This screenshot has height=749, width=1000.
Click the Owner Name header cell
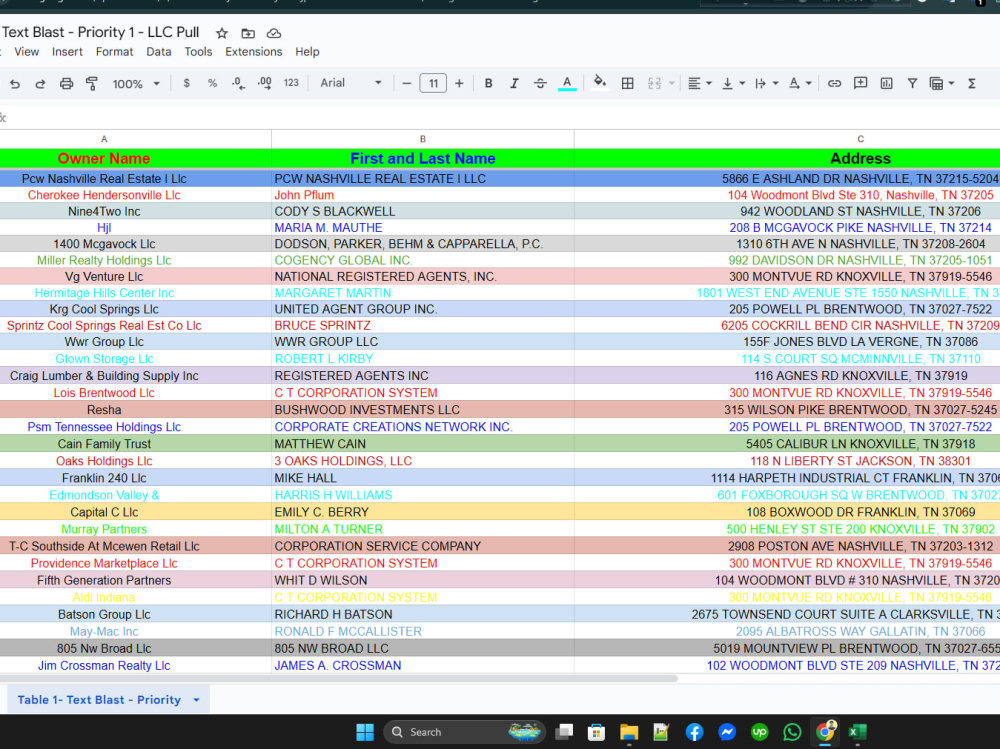point(104,158)
